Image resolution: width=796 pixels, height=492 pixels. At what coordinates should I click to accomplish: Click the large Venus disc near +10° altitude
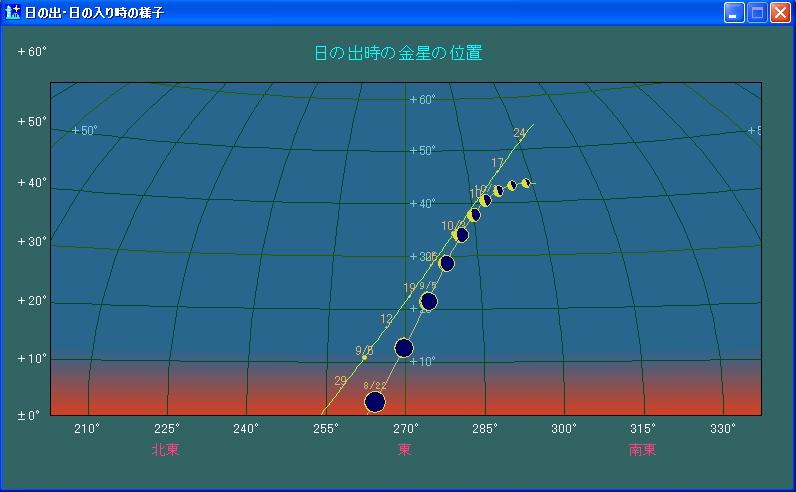(404, 348)
